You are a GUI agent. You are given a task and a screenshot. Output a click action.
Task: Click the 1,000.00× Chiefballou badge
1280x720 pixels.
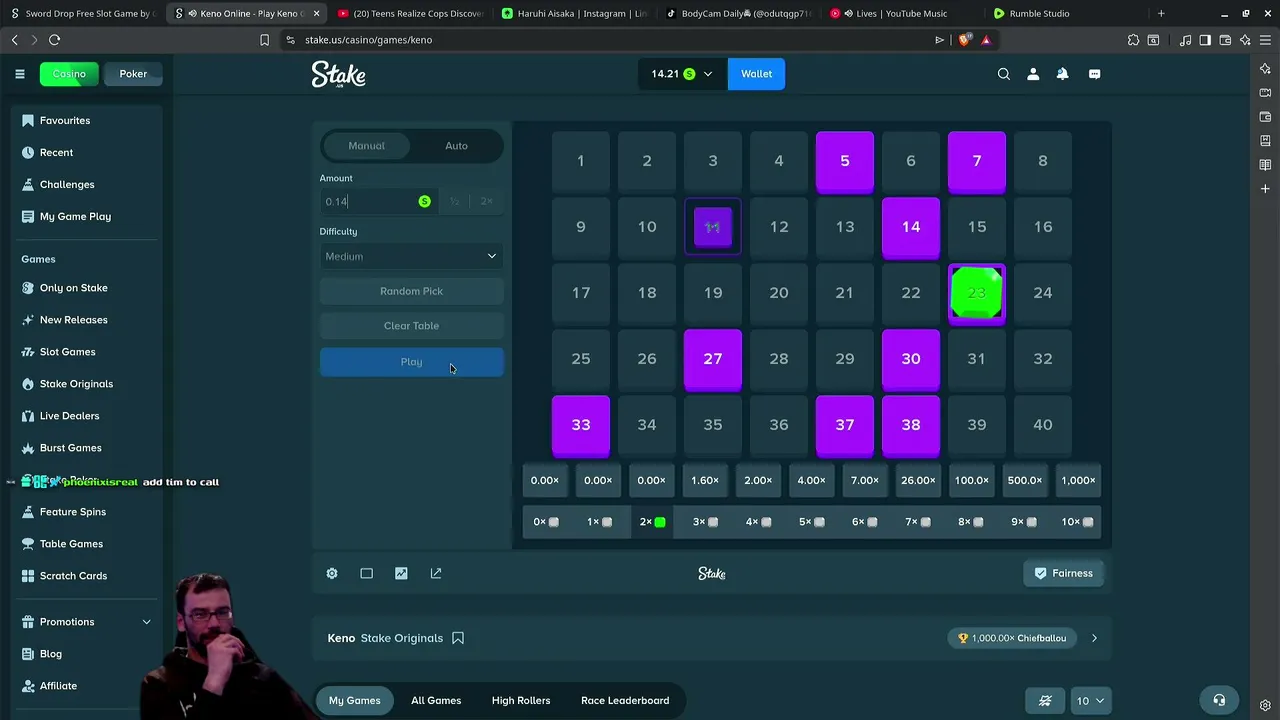pyautogui.click(x=1012, y=638)
